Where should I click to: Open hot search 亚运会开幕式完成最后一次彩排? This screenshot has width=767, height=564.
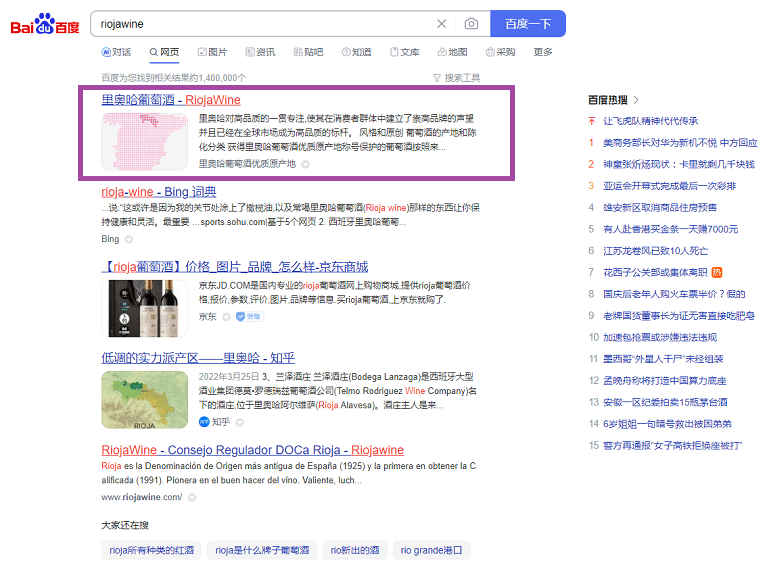point(669,186)
